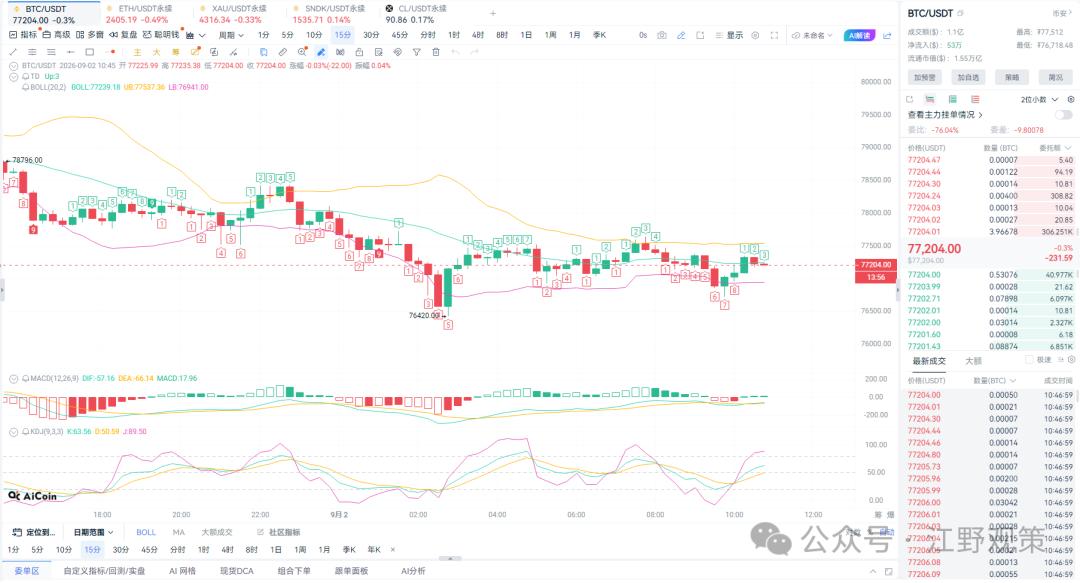Toggle the BOLL quick indicator
Image resolution: width=1080 pixels, height=583 pixels.
[x=146, y=533]
